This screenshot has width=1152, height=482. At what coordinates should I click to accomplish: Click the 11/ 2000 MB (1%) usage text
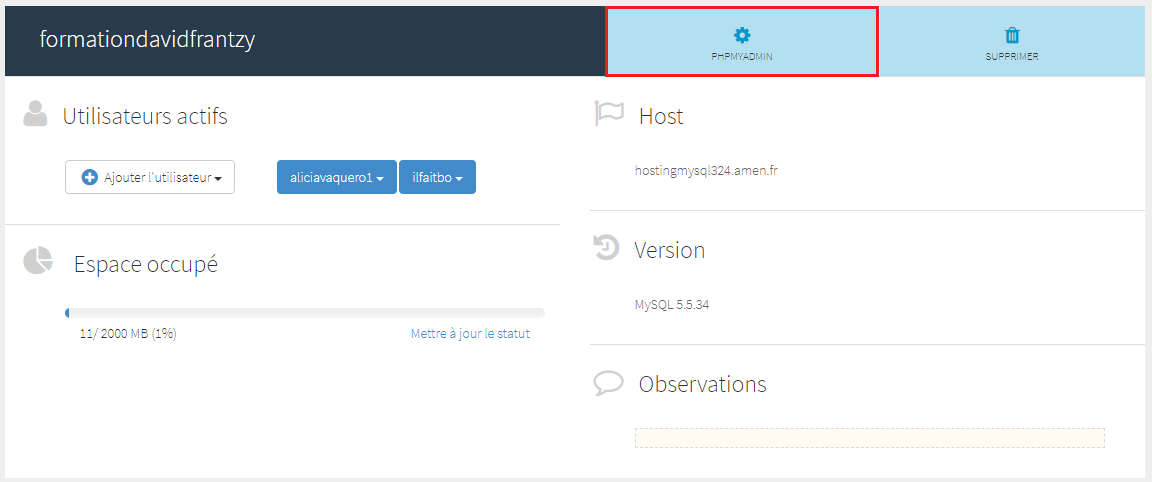click(128, 334)
